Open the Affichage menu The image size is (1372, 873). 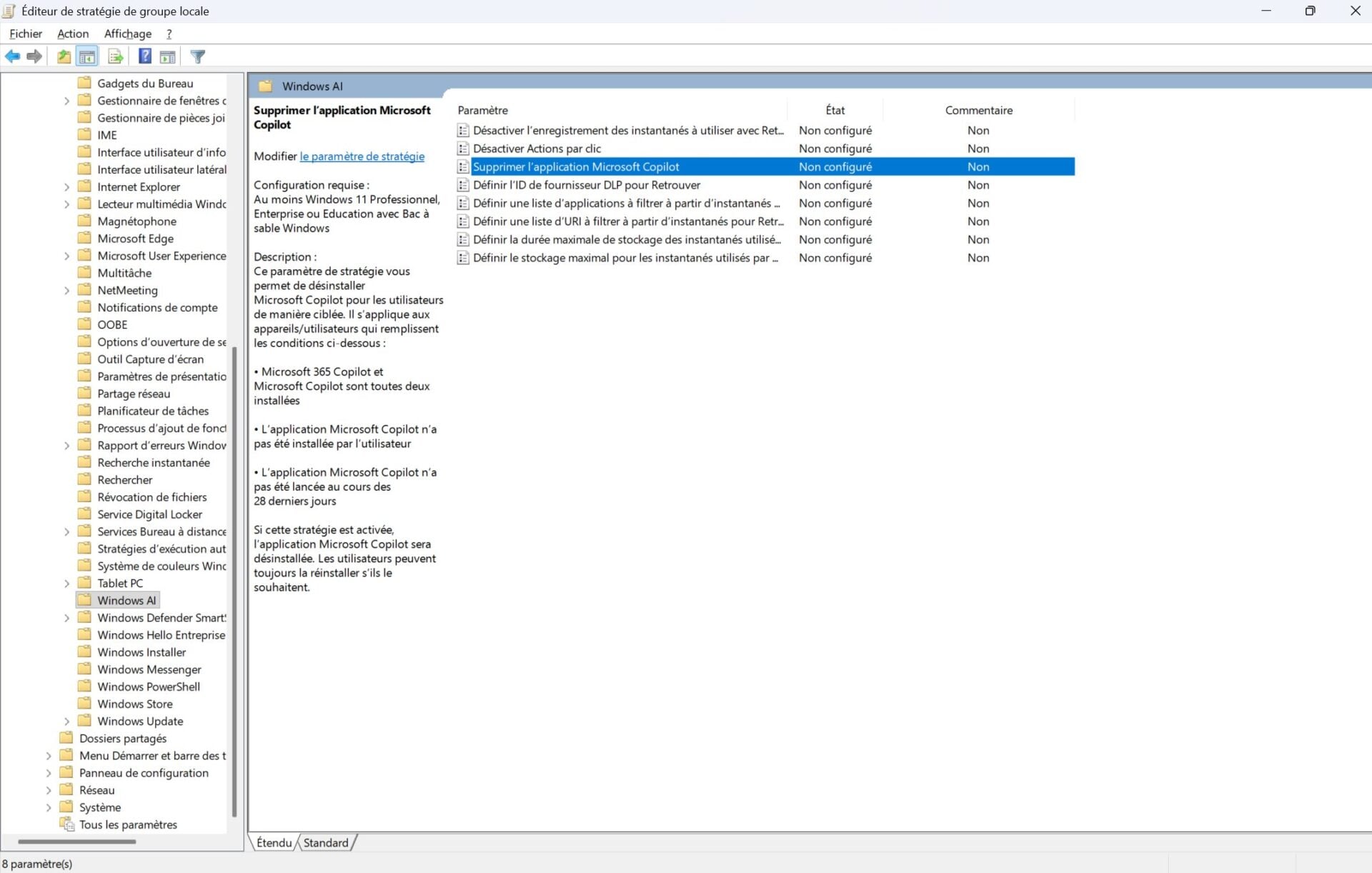pos(128,34)
